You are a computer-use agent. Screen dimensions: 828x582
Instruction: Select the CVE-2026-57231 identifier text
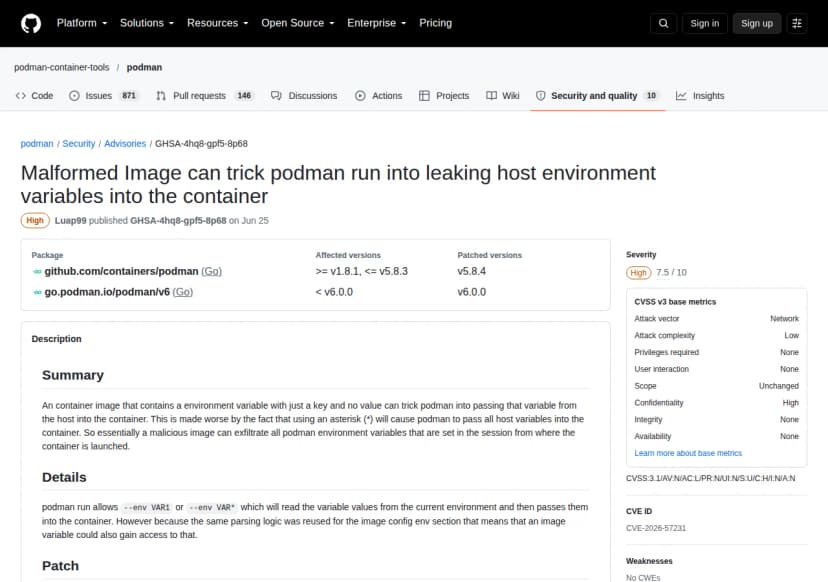[x=656, y=528]
